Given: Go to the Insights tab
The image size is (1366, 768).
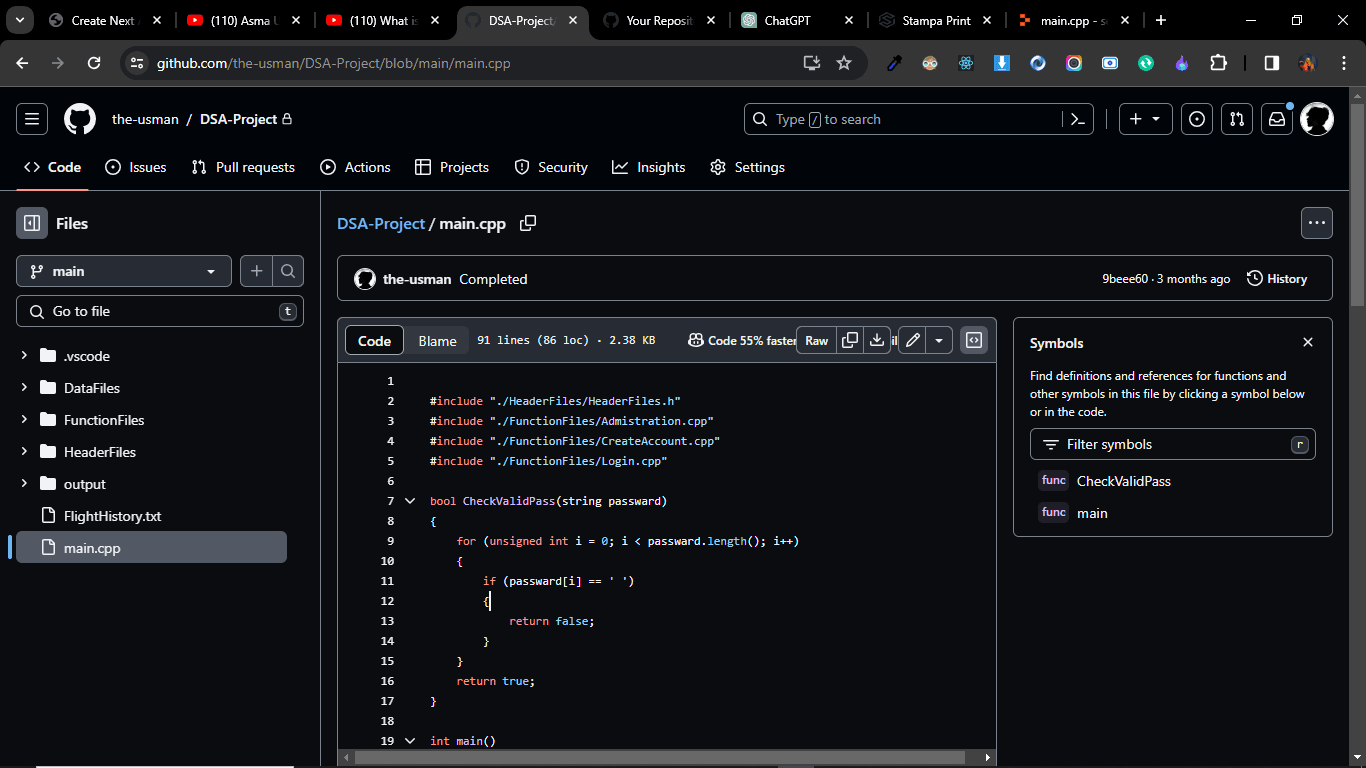Looking at the screenshot, I should click(649, 167).
